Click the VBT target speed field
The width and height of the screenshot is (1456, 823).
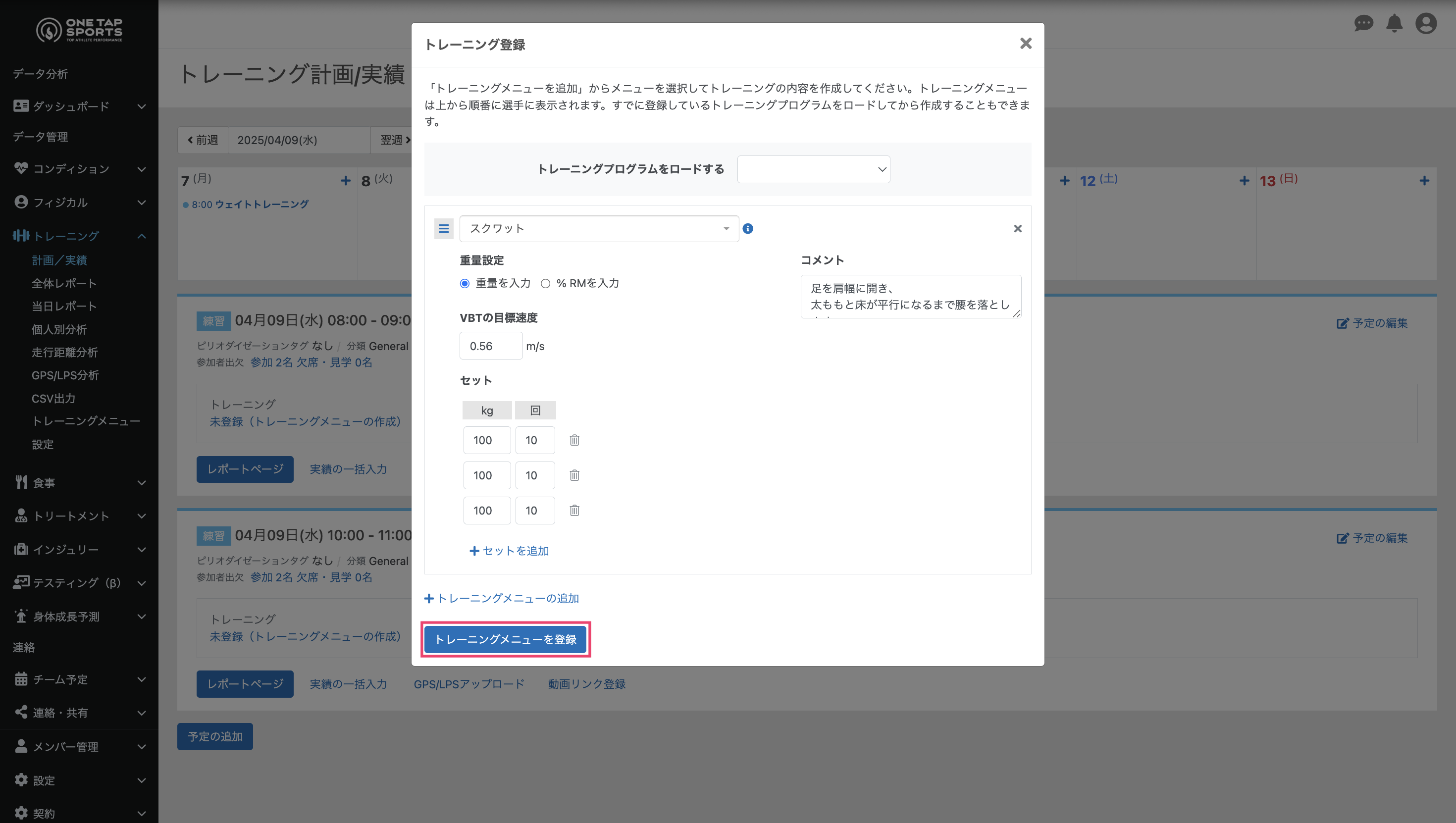click(x=491, y=346)
